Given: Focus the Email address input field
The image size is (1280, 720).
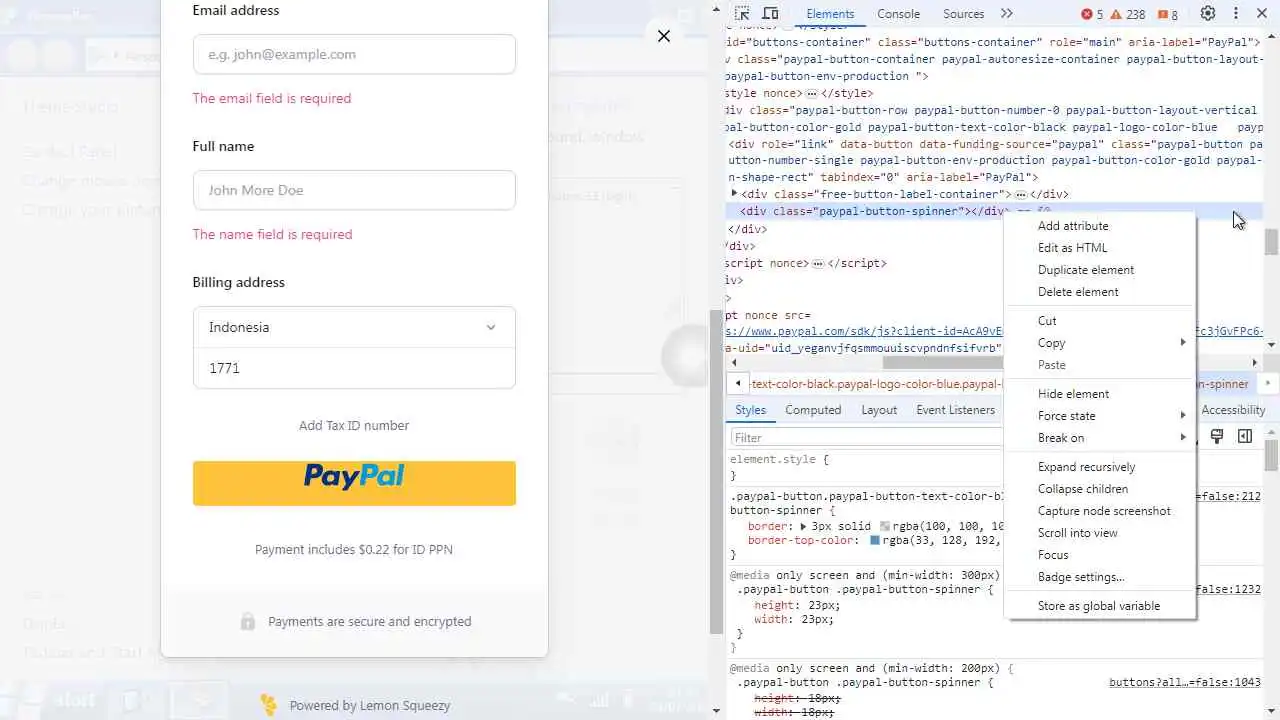Looking at the screenshot, I should [x=354, y=54].
